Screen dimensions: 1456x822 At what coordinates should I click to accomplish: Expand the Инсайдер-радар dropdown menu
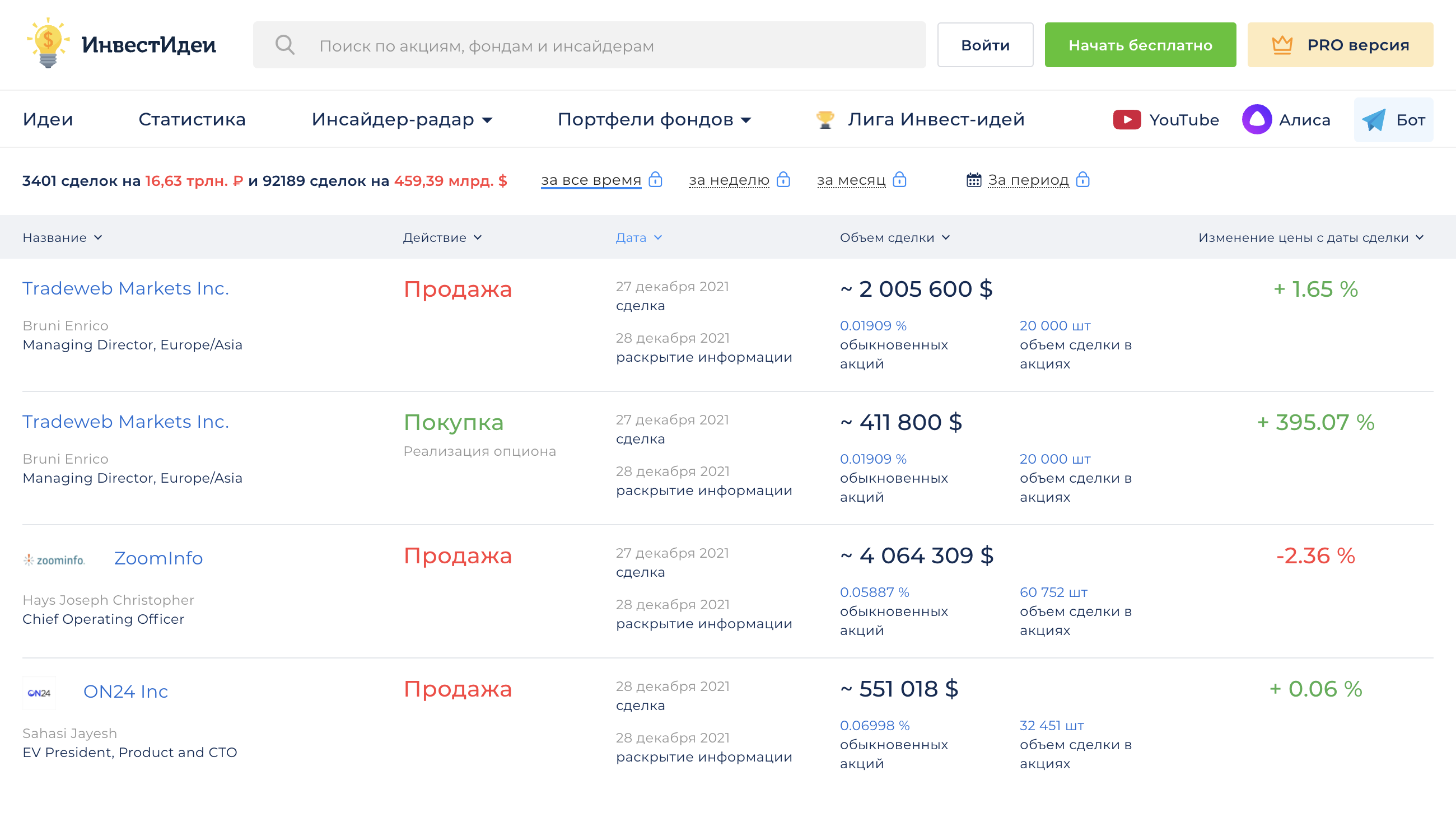point(402,119)
